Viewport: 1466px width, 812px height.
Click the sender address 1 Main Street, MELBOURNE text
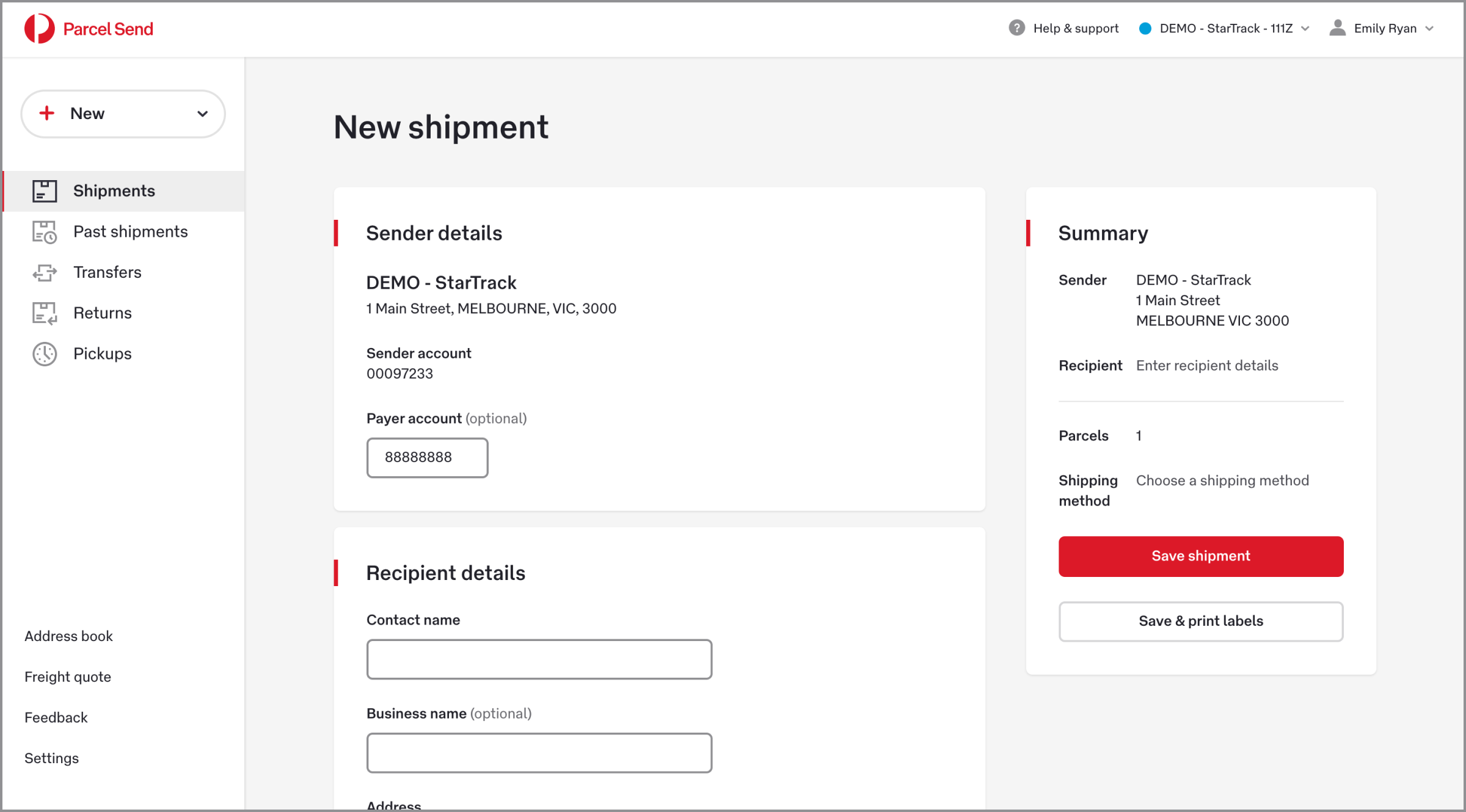click(x=491, y=309)
